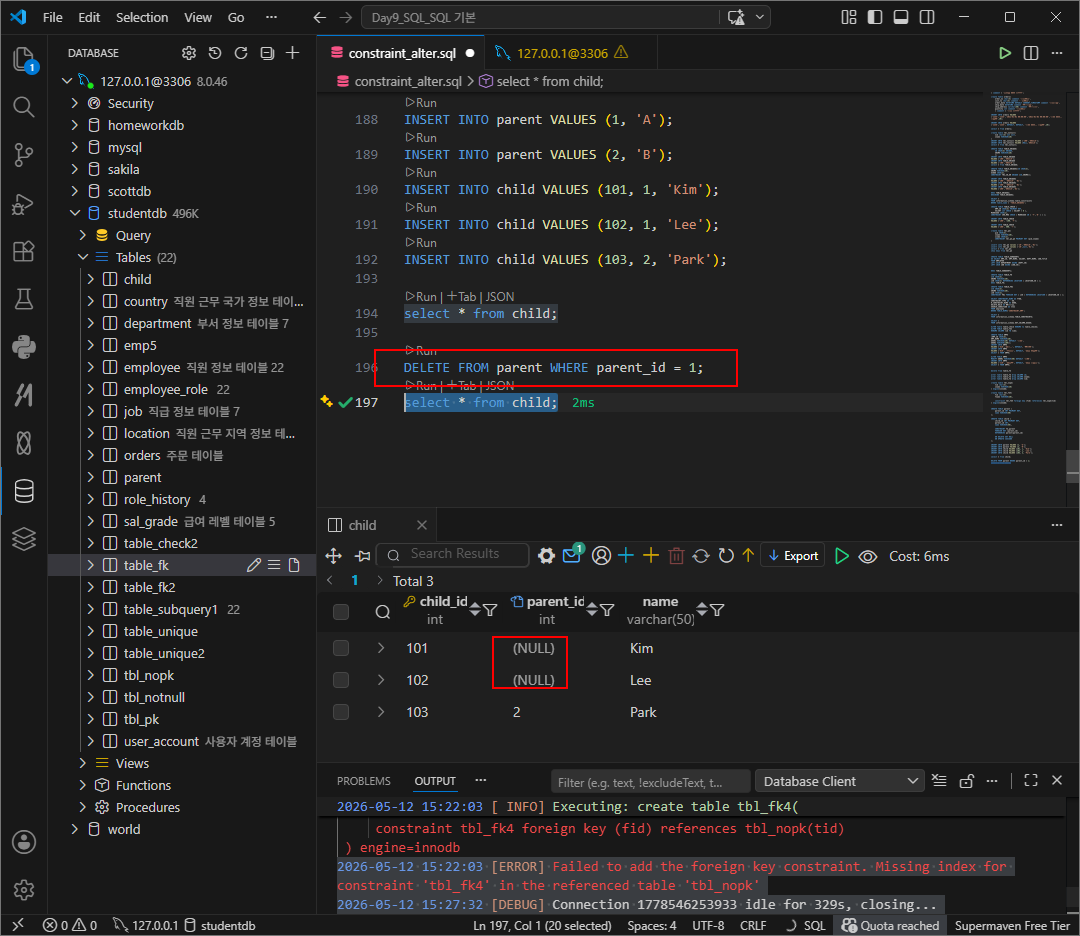The height and width of the screenshot is (936, 1080).
Task: Toggle the secondary side bar layout
Action: coord(927,17)
